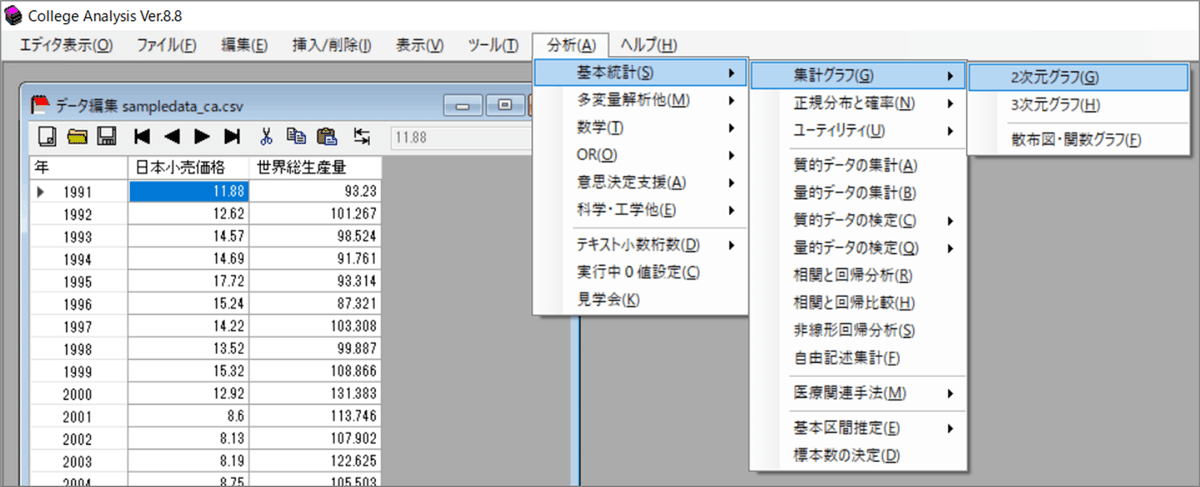The width and height of the screenshot is (1200, 487).
Task: Click the Paste clipboard icon
Action: pyautogui.click(x=326, y=136)
